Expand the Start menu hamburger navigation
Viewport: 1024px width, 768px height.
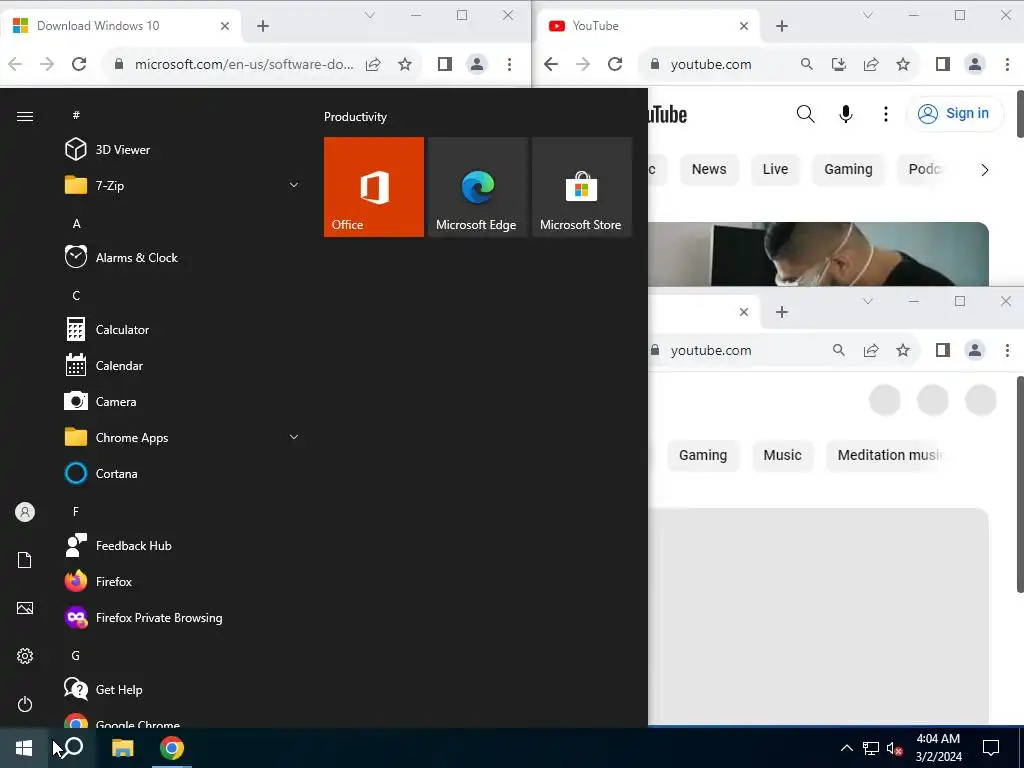click(x=25, y=116)
